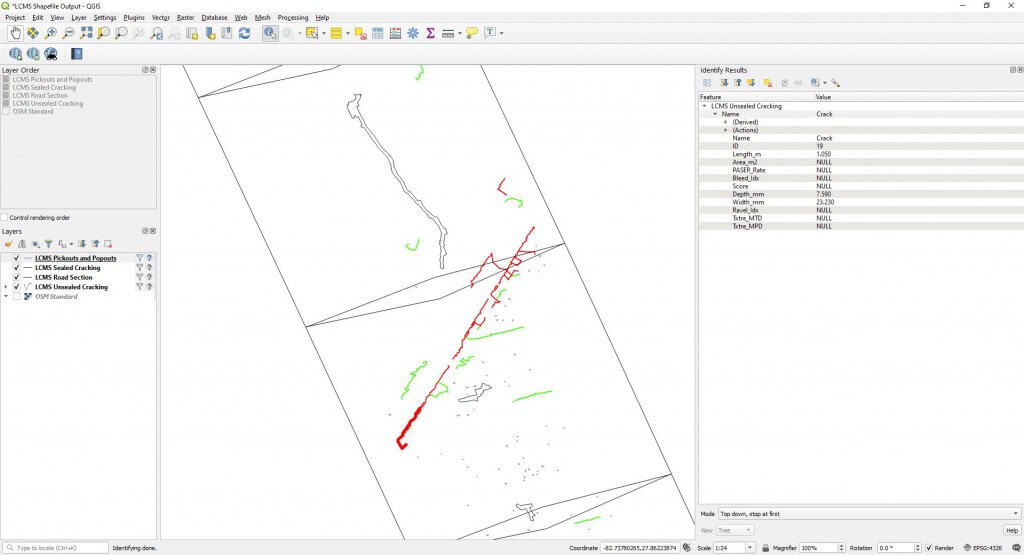Screen dimensions: 1024x555
Task: Click the Text Annotation icon
Action: pyautogui.click(x=490, y=33)
